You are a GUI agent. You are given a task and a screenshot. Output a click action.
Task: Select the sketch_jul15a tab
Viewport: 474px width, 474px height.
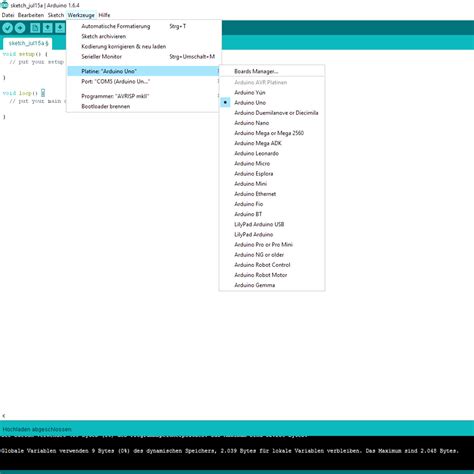(x=28, y=43)
